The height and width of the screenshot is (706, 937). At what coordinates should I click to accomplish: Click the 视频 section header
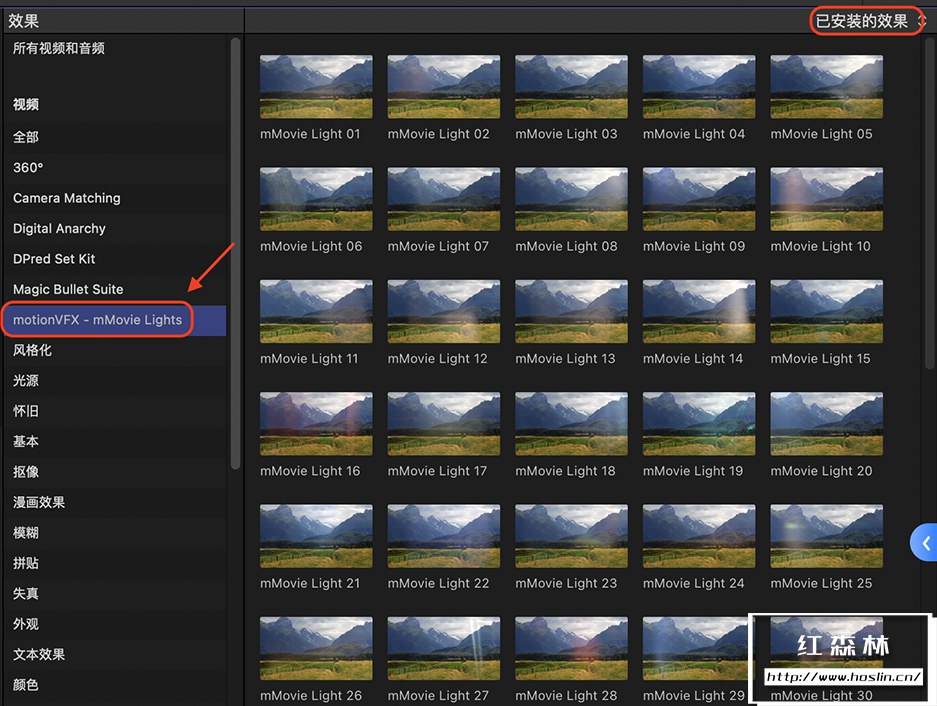(x=26, y=105)
